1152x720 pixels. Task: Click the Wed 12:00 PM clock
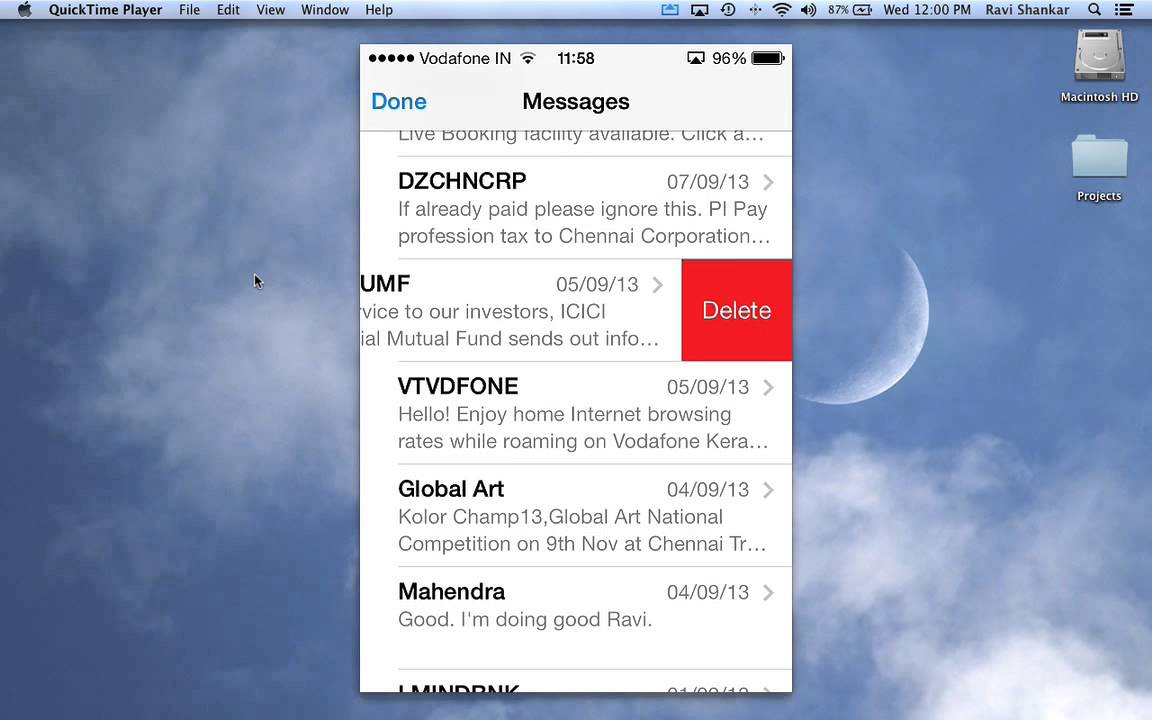coord(926,10)
